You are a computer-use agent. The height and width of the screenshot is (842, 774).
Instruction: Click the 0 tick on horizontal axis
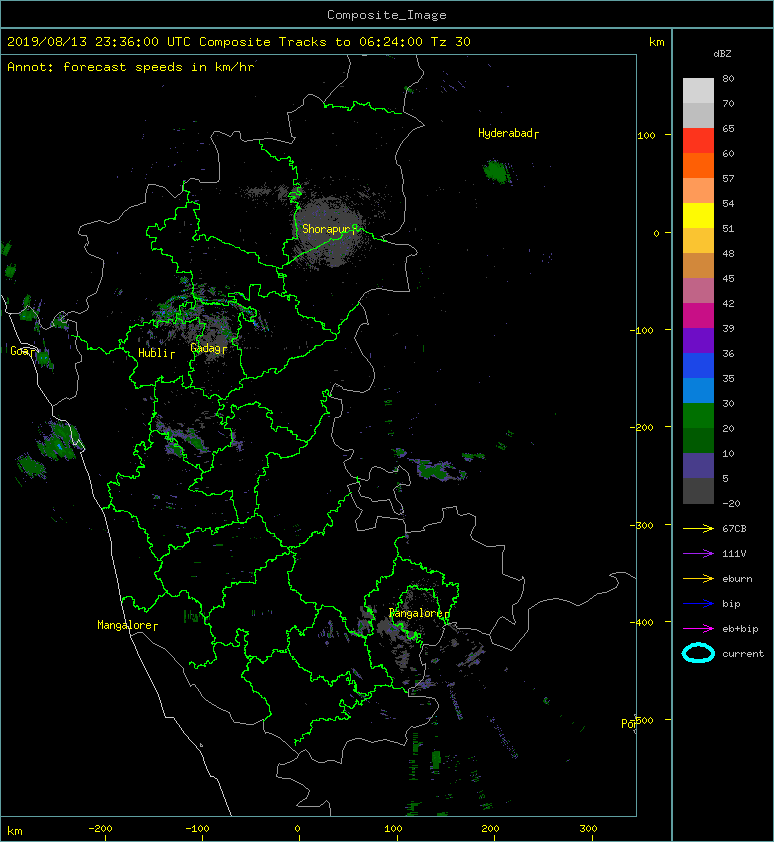click(298, 829)
